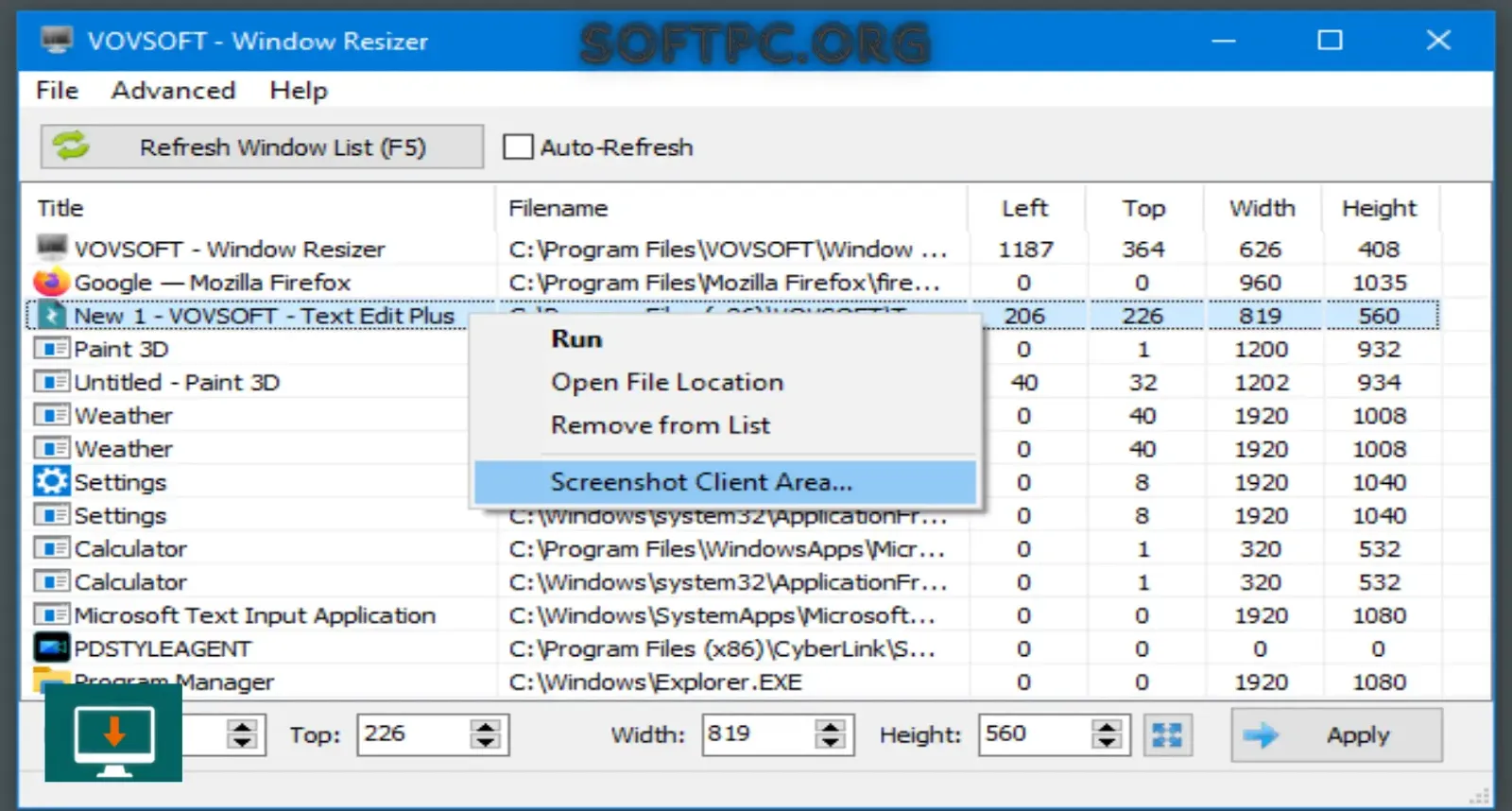Click the Refresh Window List (F5) button
Viewport: 1512px width, 811px height.
click(x=262, y=147)
